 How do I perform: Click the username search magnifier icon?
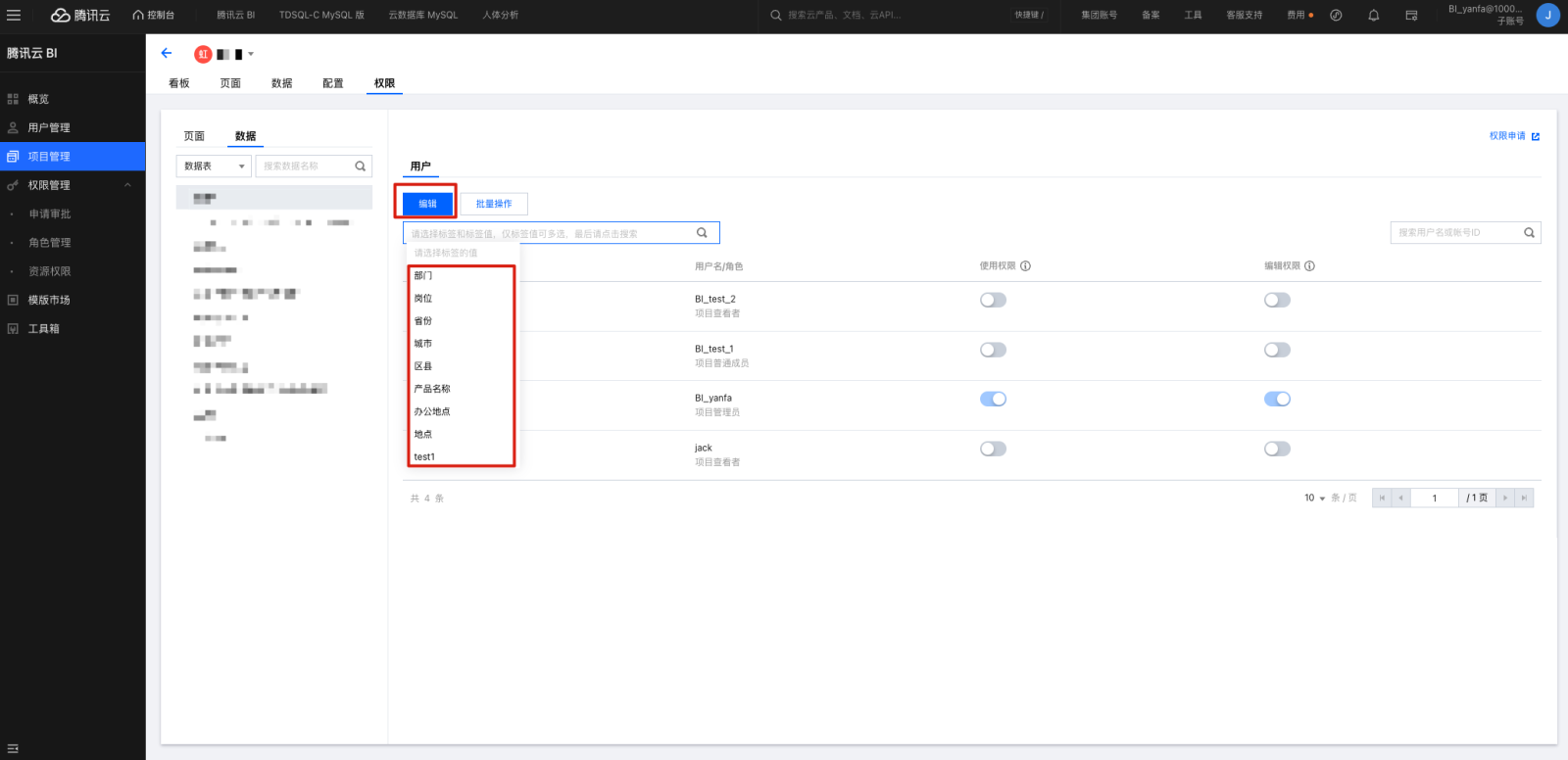point(1529,233)
